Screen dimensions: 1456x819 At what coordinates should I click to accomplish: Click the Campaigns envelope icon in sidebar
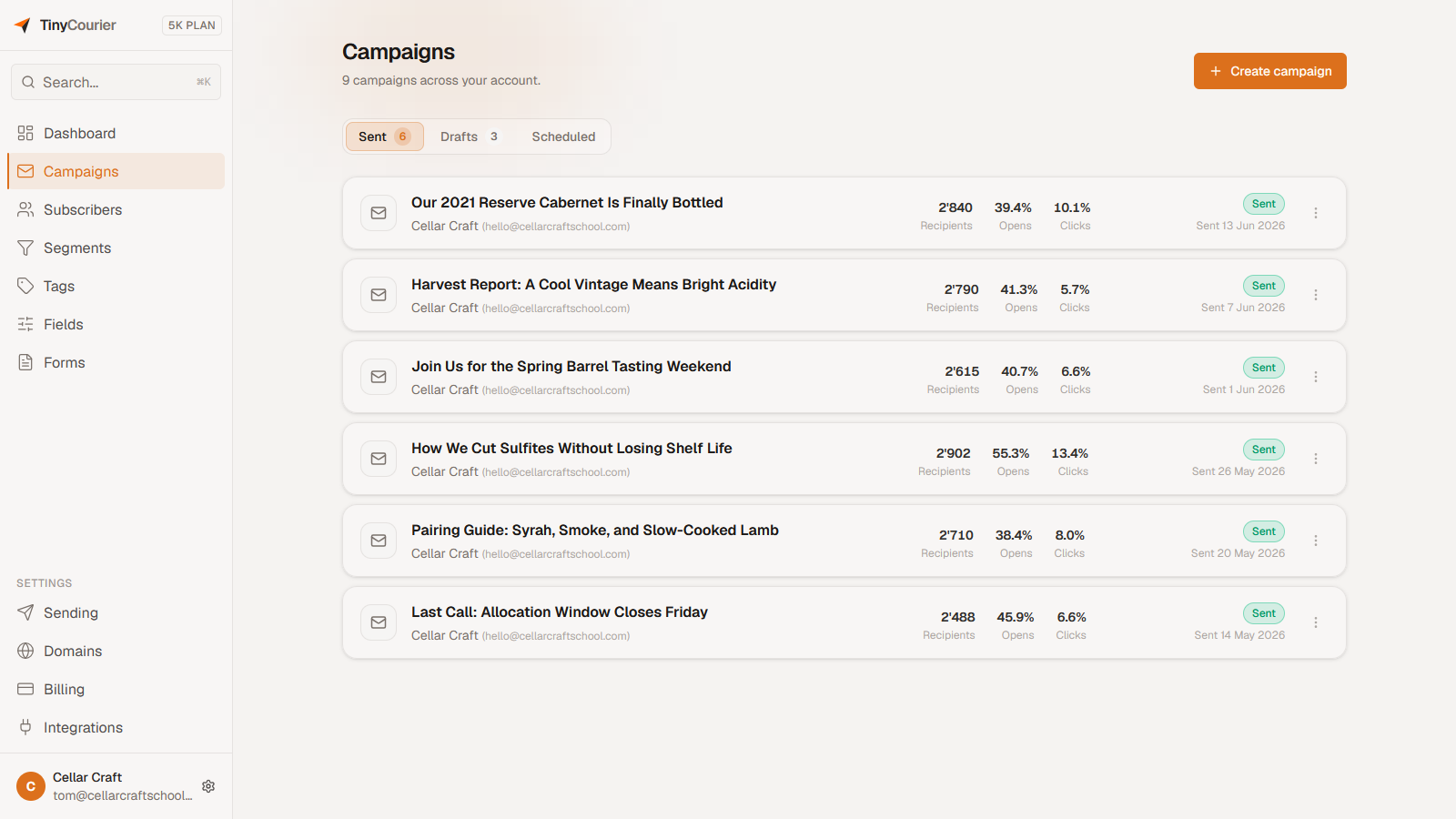click(x=25, y=171)
